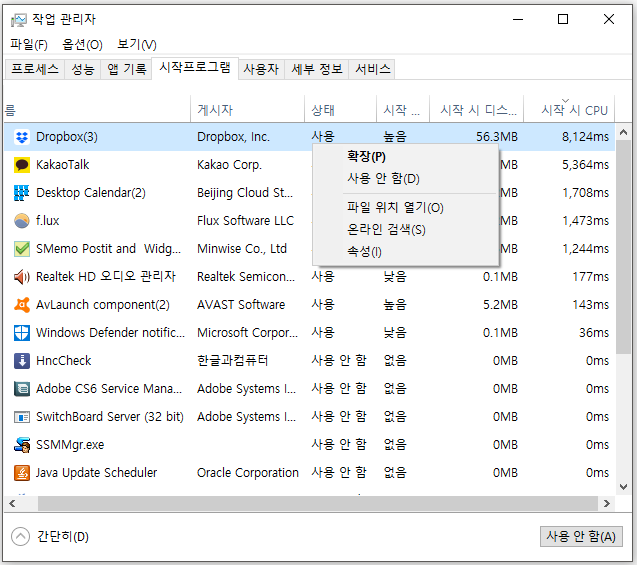Select the Dropbox(3) row name
The width and height of the screenshot is (637, 565).
coord(67,137)
